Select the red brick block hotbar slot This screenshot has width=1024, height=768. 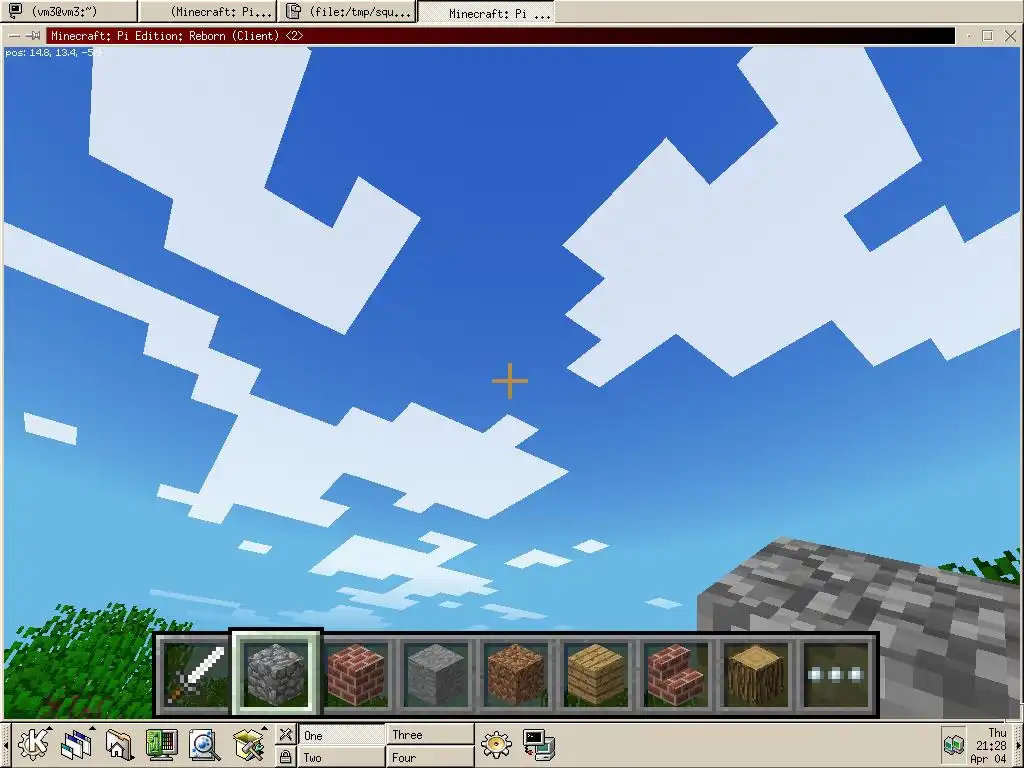pyautogui.click(x=356, y=674)
